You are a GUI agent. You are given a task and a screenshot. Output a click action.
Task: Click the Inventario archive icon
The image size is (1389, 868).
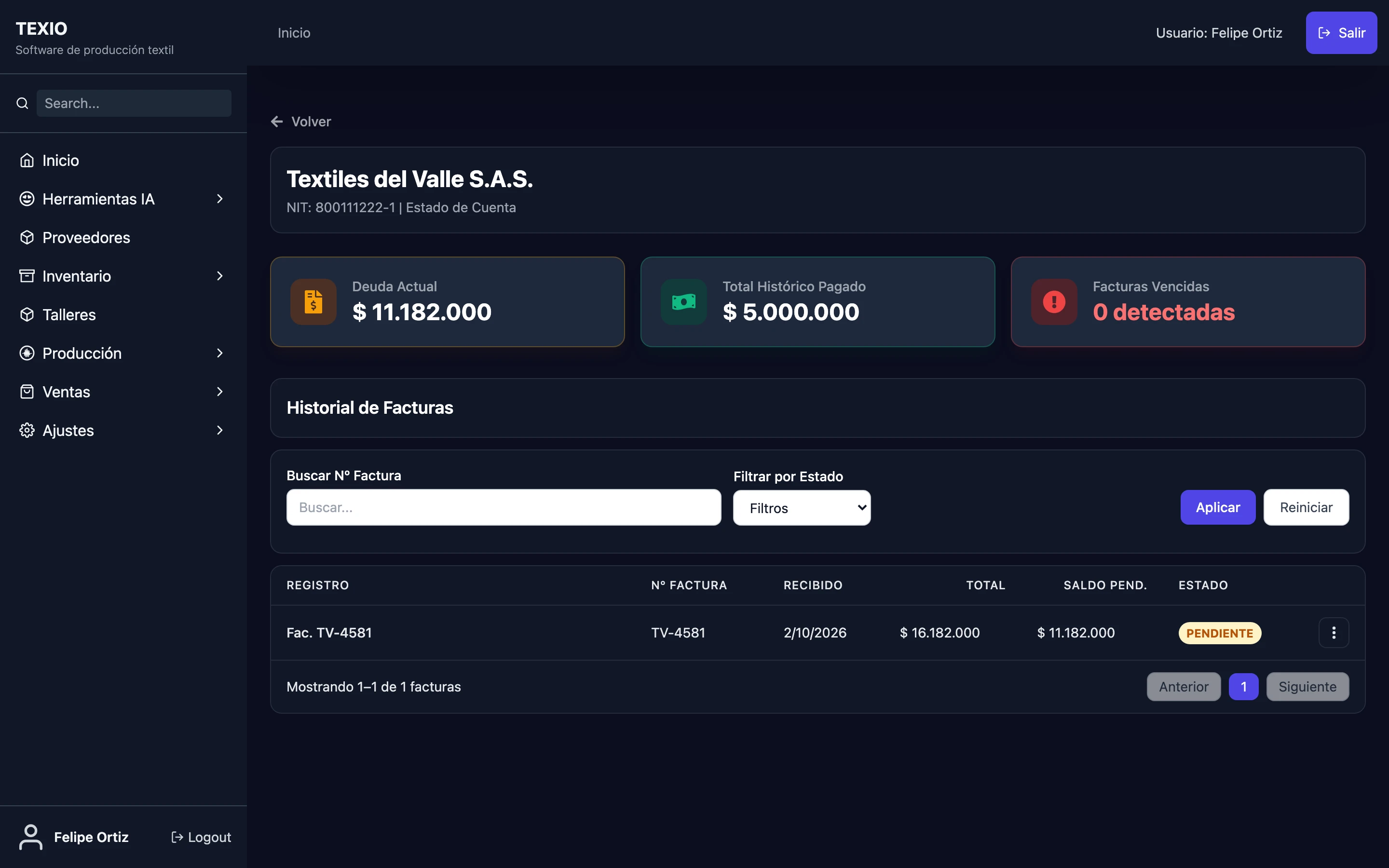[x=27, y=276]
